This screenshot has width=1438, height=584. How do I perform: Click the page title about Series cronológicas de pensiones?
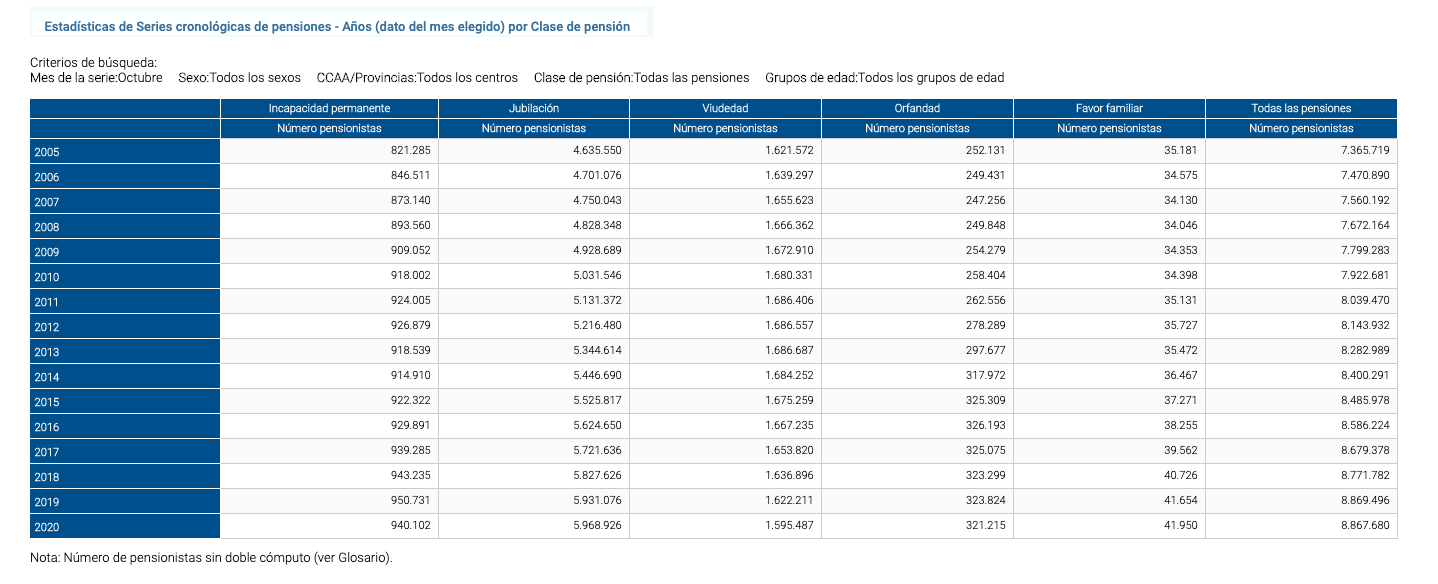point(337,27)
